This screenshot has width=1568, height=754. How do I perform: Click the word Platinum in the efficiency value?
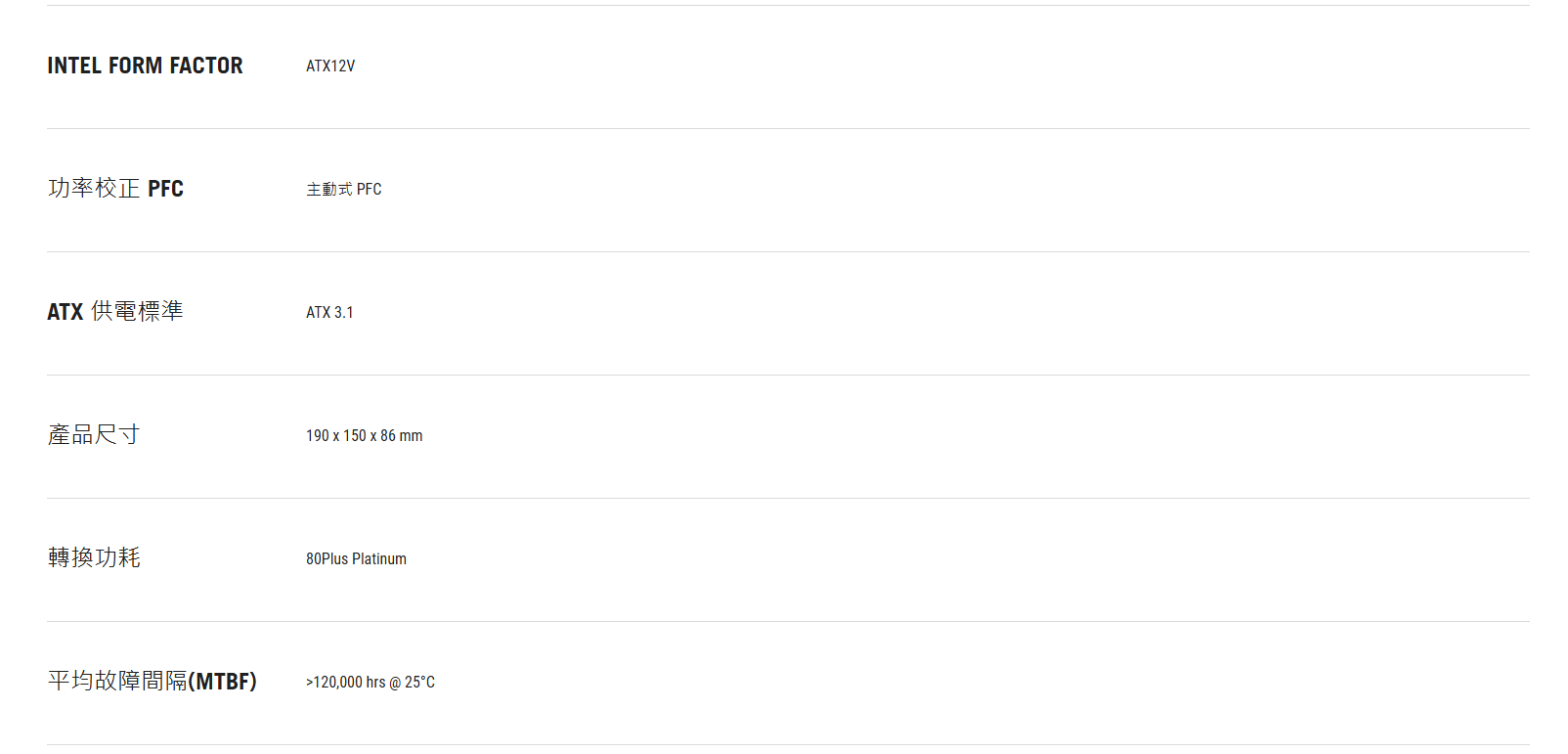[x=379, y=559]
